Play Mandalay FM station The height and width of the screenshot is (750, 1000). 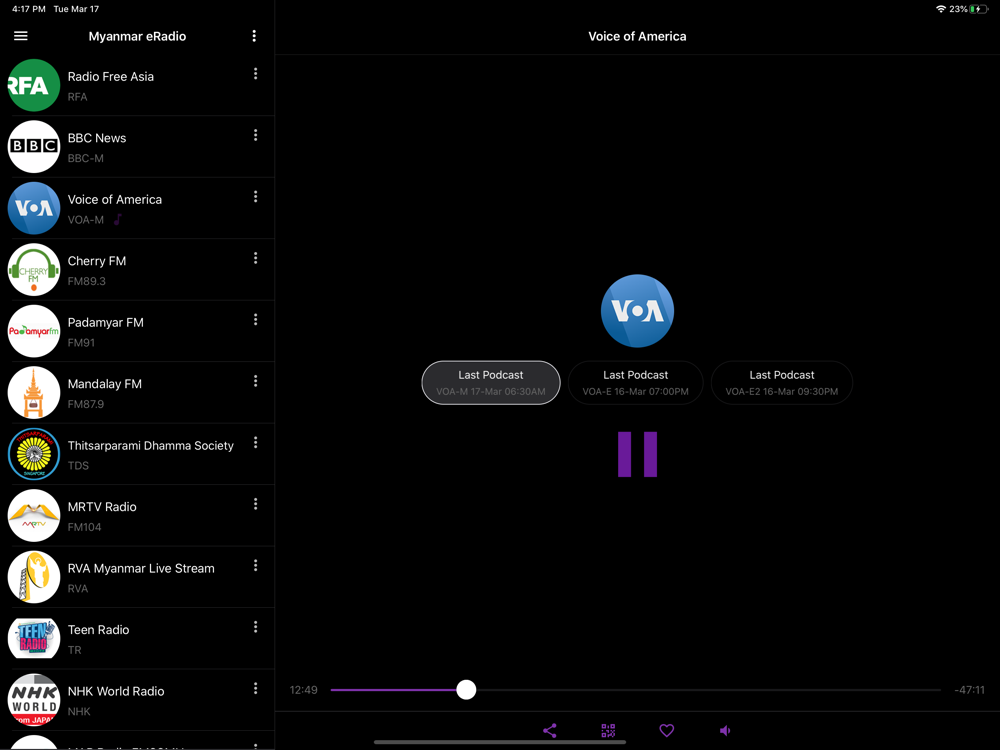point(137,392)
